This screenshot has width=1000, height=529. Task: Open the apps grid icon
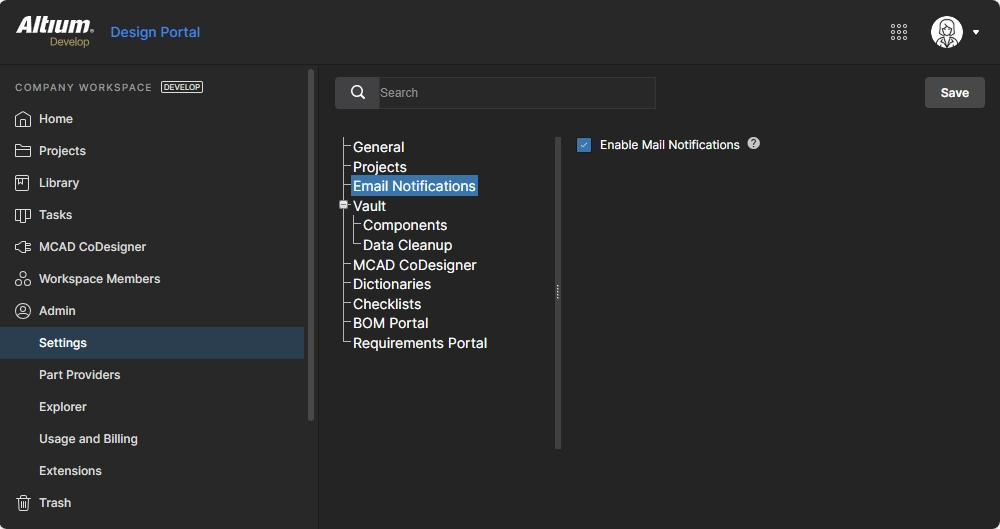coord(899,32)
